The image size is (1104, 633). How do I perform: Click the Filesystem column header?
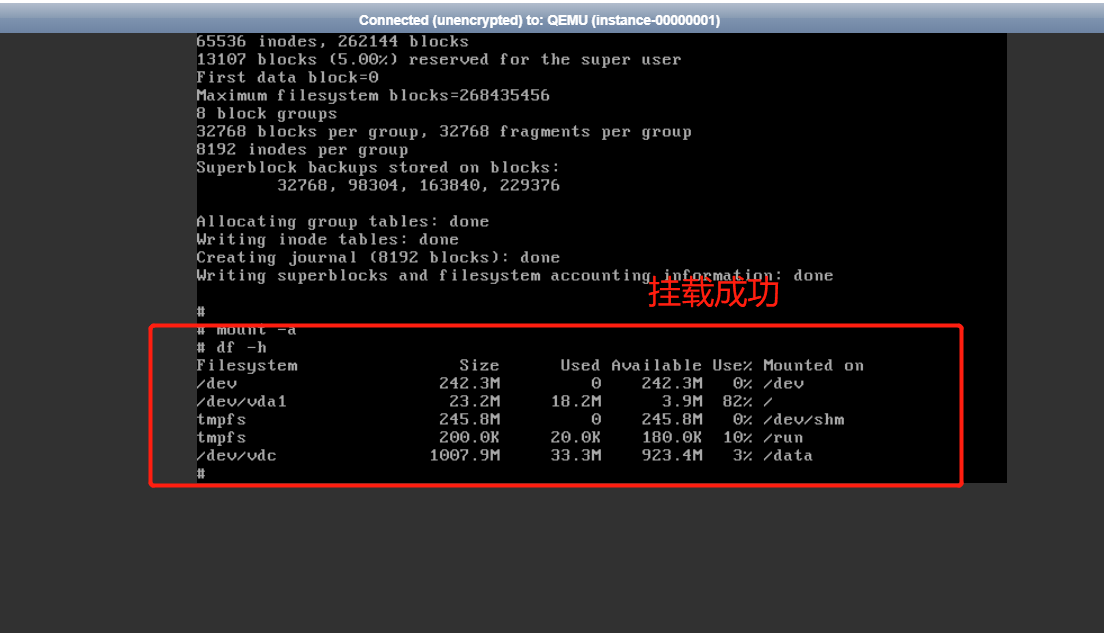click(246, 365)
